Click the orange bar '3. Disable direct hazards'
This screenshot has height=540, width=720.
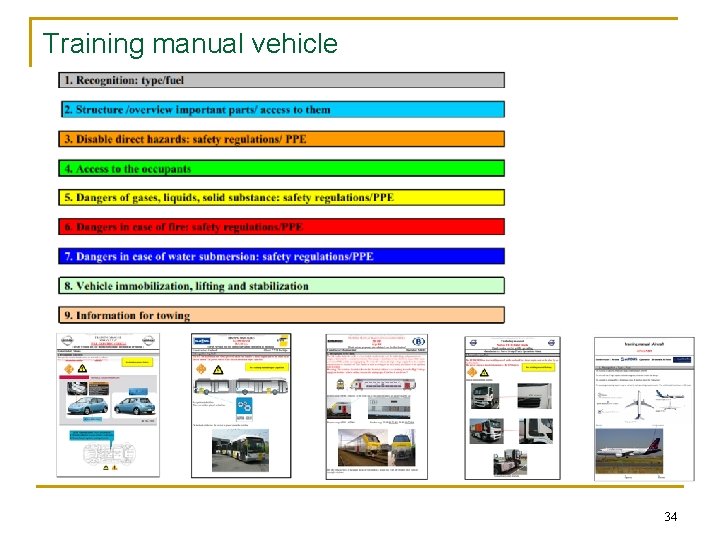pyautogui.click(x=281, y=139)
